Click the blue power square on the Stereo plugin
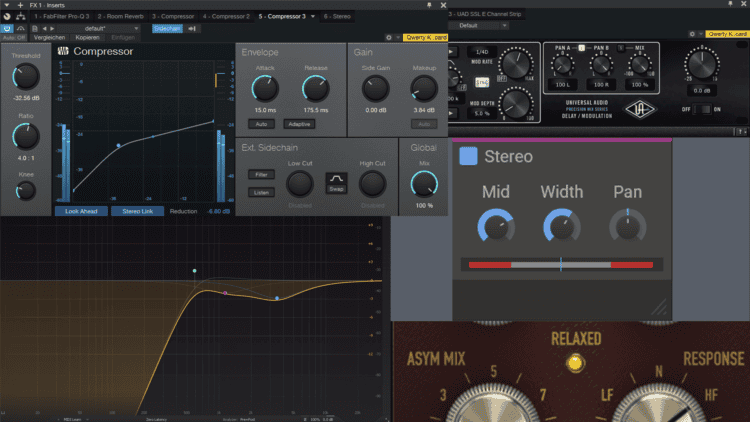Viewport: 750px width, 422px height. 468,156
